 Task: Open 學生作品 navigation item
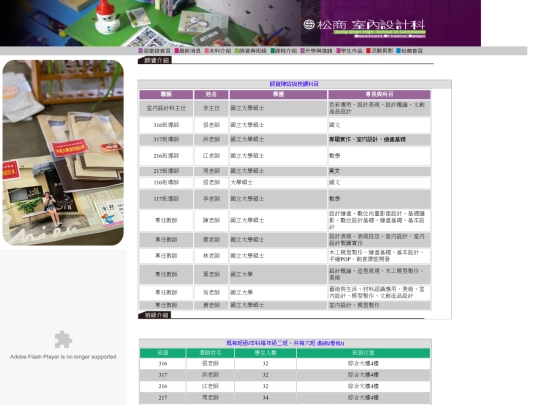pos(350,51)
